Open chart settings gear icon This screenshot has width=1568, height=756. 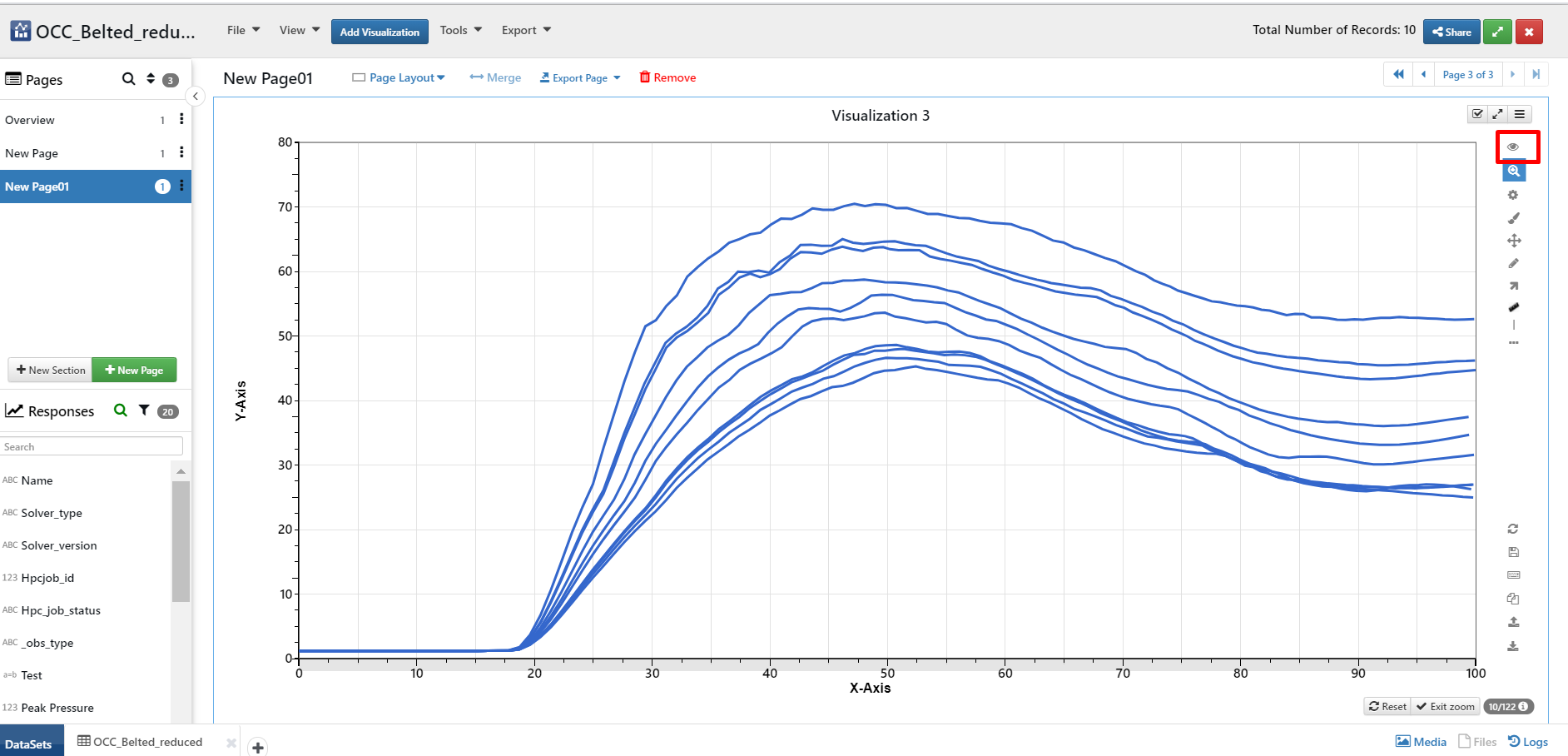1513,195
